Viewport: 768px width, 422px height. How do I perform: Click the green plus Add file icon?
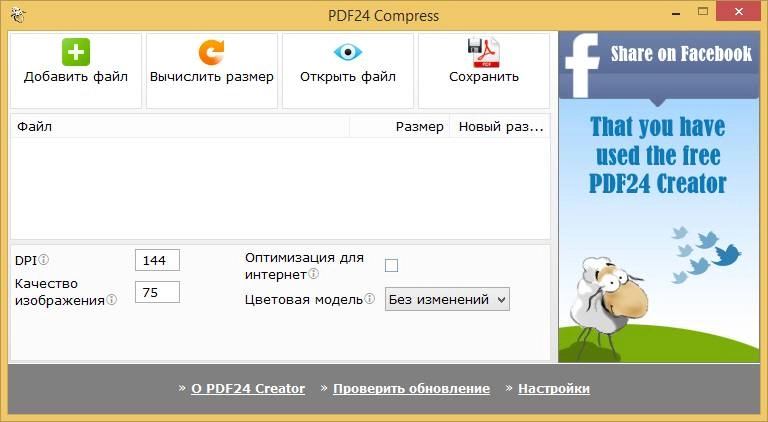pyautogui.click(x=76, y=52)
